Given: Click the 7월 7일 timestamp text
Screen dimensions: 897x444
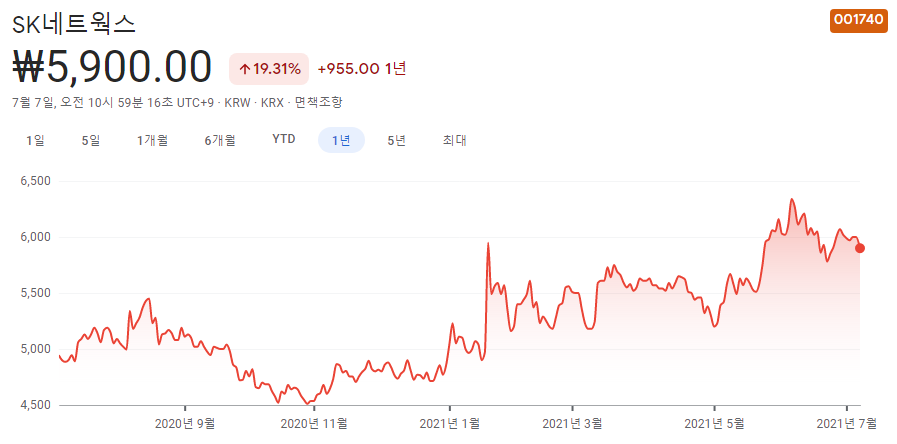Looking at the screenshot, I should tap(113, 103).
